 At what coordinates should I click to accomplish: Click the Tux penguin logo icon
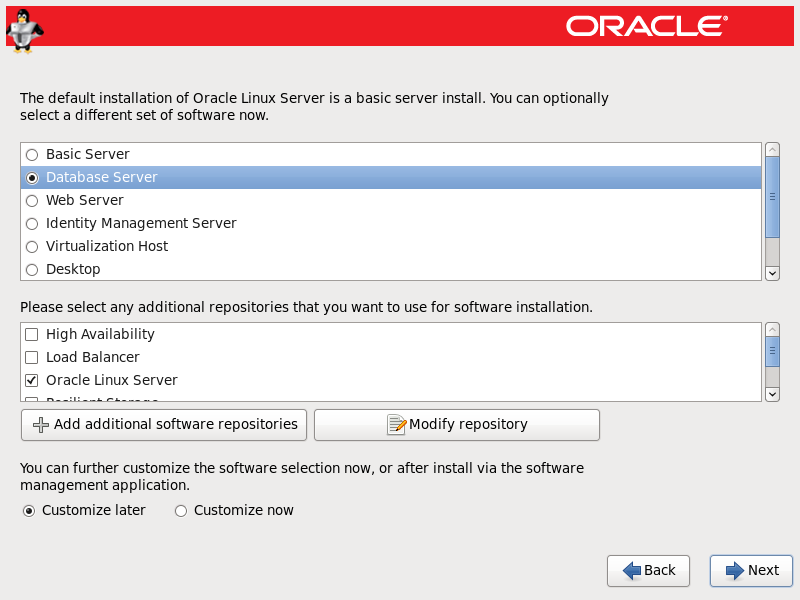click(x=23, y=30)
